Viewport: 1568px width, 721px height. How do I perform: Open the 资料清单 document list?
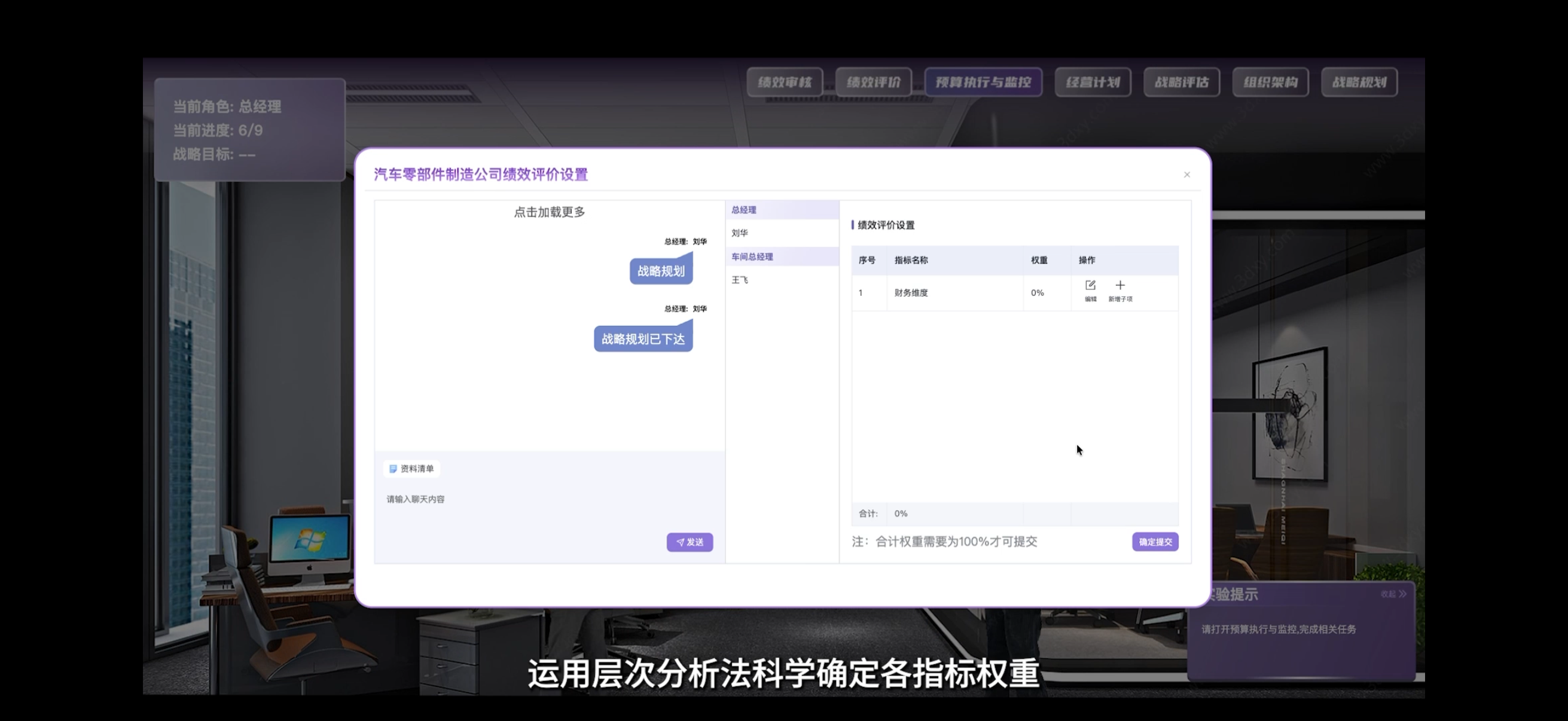tap(411, 469)
